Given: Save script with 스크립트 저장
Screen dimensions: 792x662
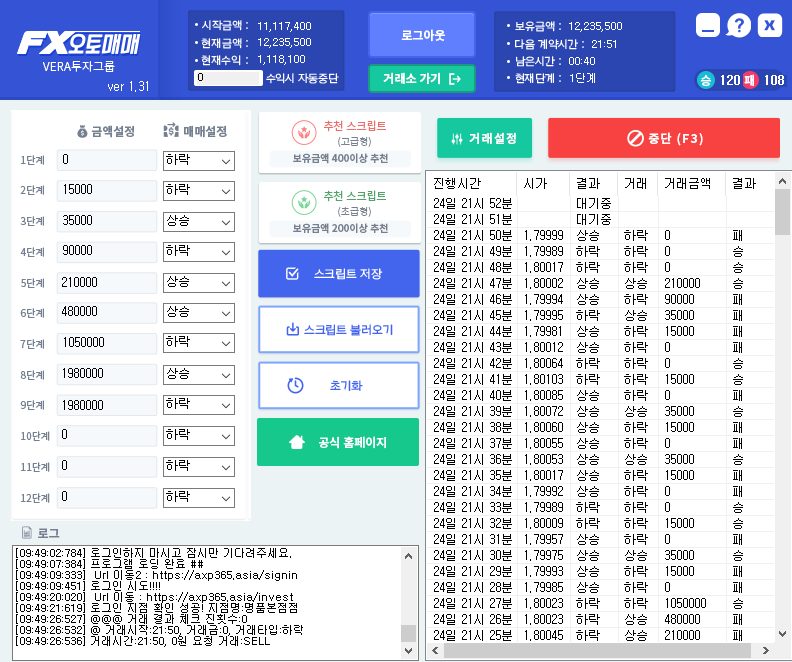Looking at the screenshot, I should click(x=339, y=273).
